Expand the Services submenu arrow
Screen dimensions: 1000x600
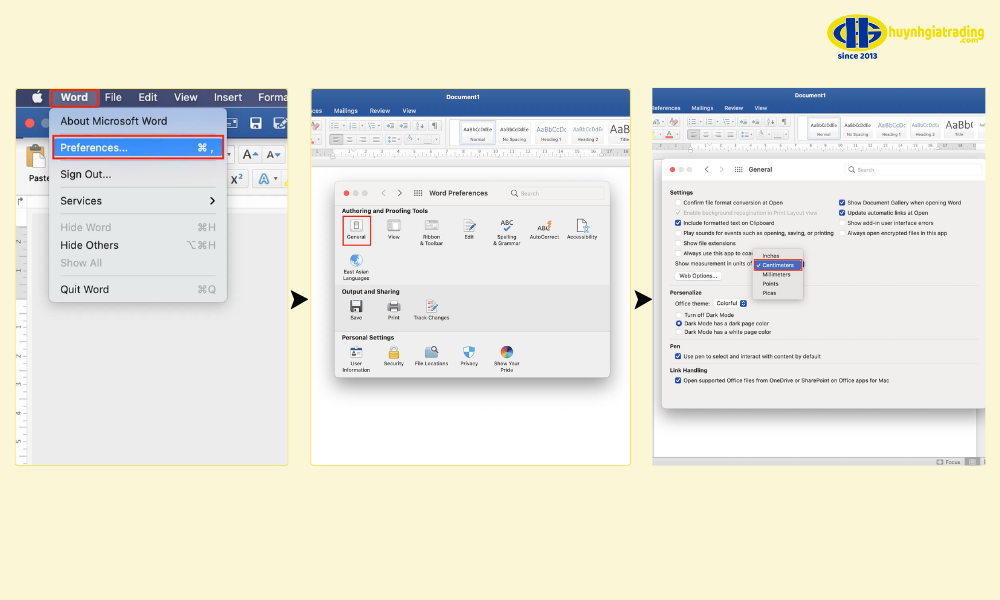(212, 201)
